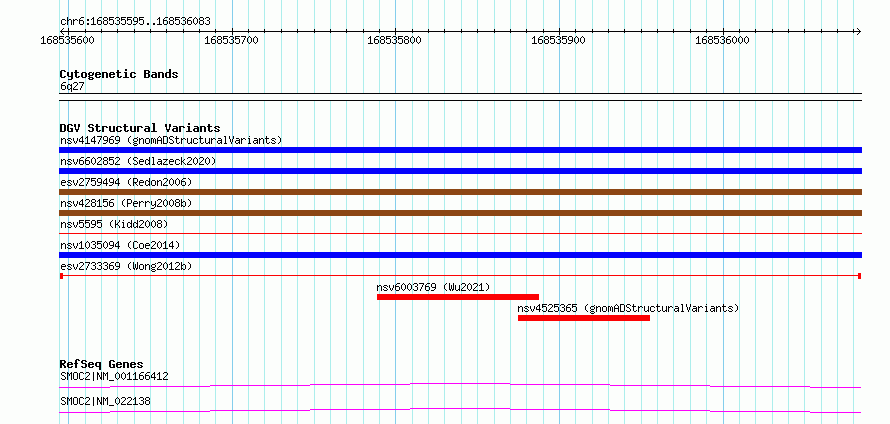The width and height of the screenshot is (890, 424).
Task: Select the magenta line under SMOC2|NM_022138
Action: coord(460,410)
